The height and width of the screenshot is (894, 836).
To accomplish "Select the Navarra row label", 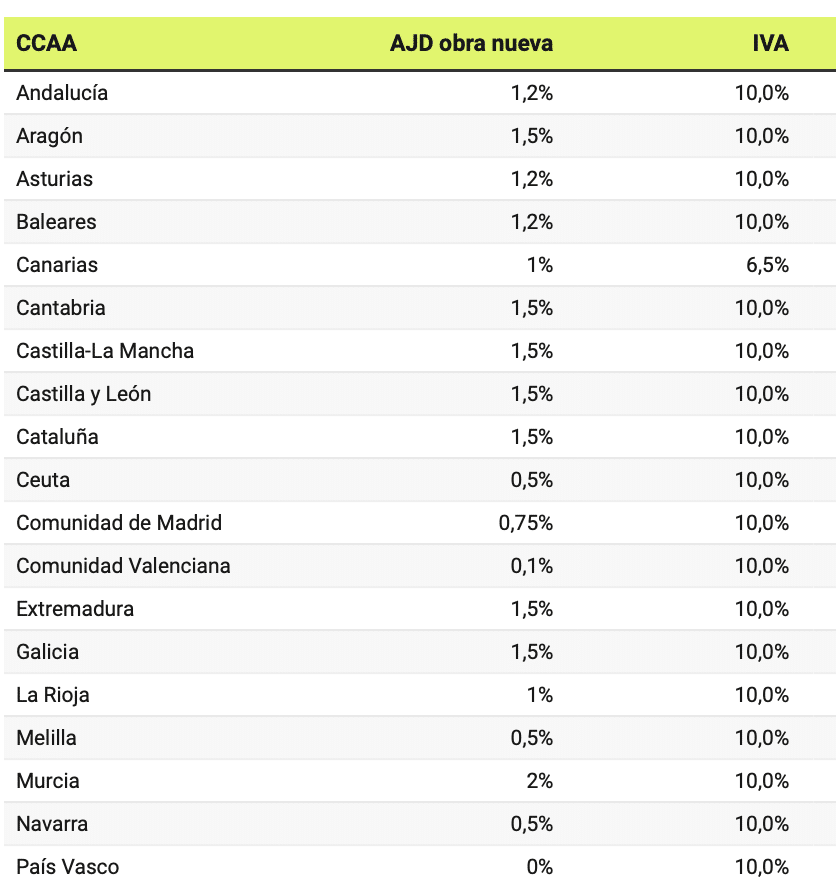I will pos(52,824).
